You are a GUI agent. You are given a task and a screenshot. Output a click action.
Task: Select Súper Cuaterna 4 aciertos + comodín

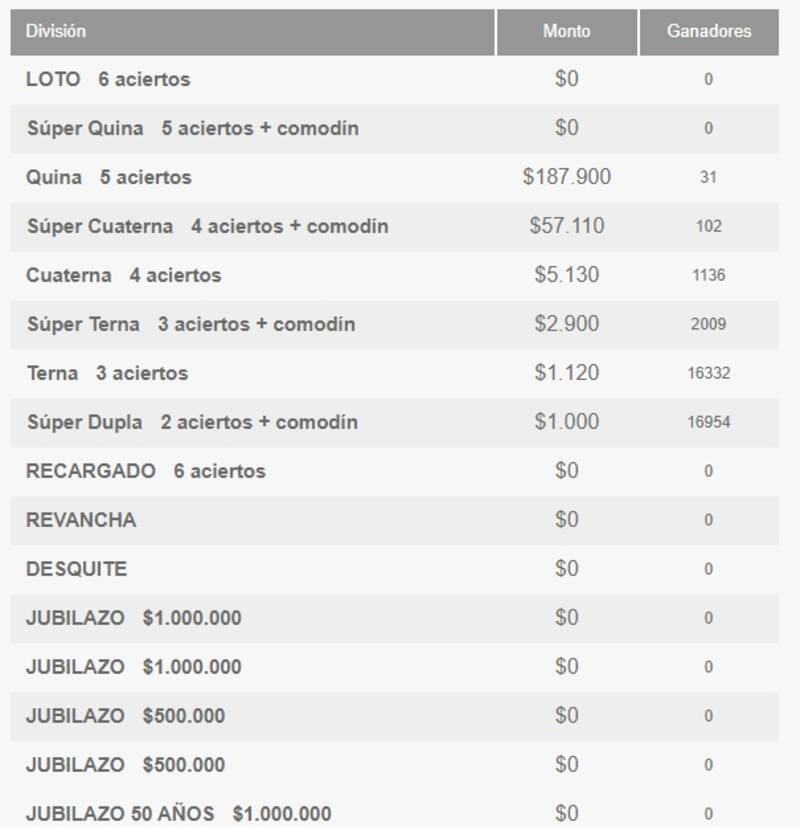tap(207, 226)
